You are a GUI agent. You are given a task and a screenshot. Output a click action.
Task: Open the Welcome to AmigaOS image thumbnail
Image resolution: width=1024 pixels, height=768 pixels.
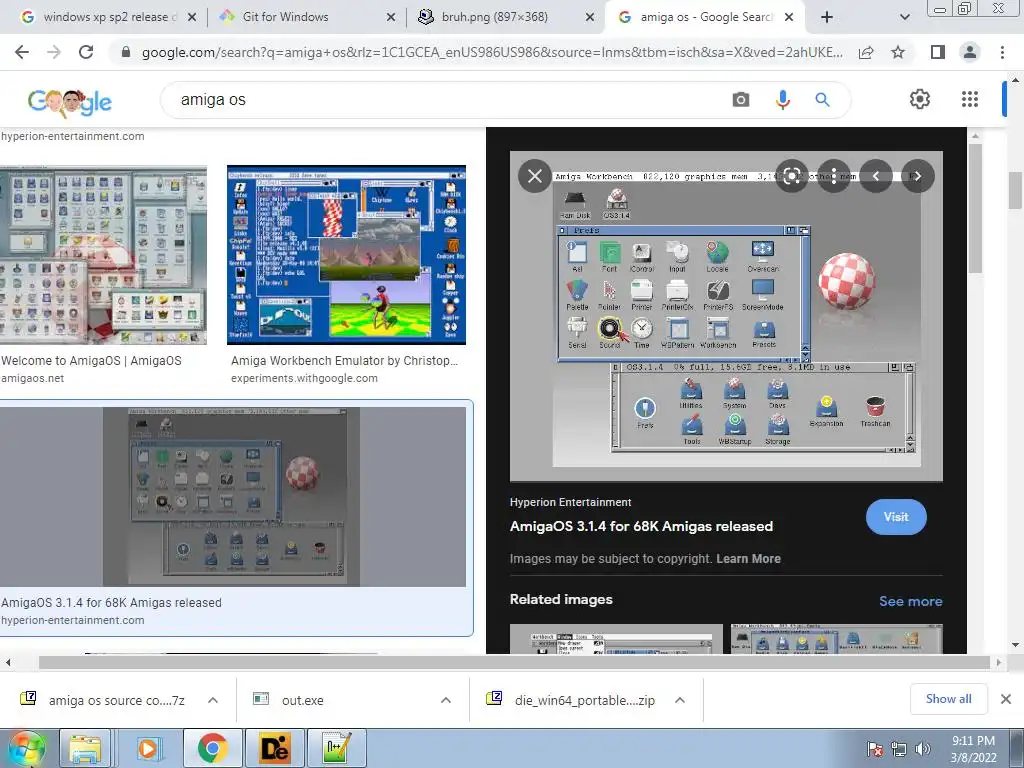tap(103, 255)
